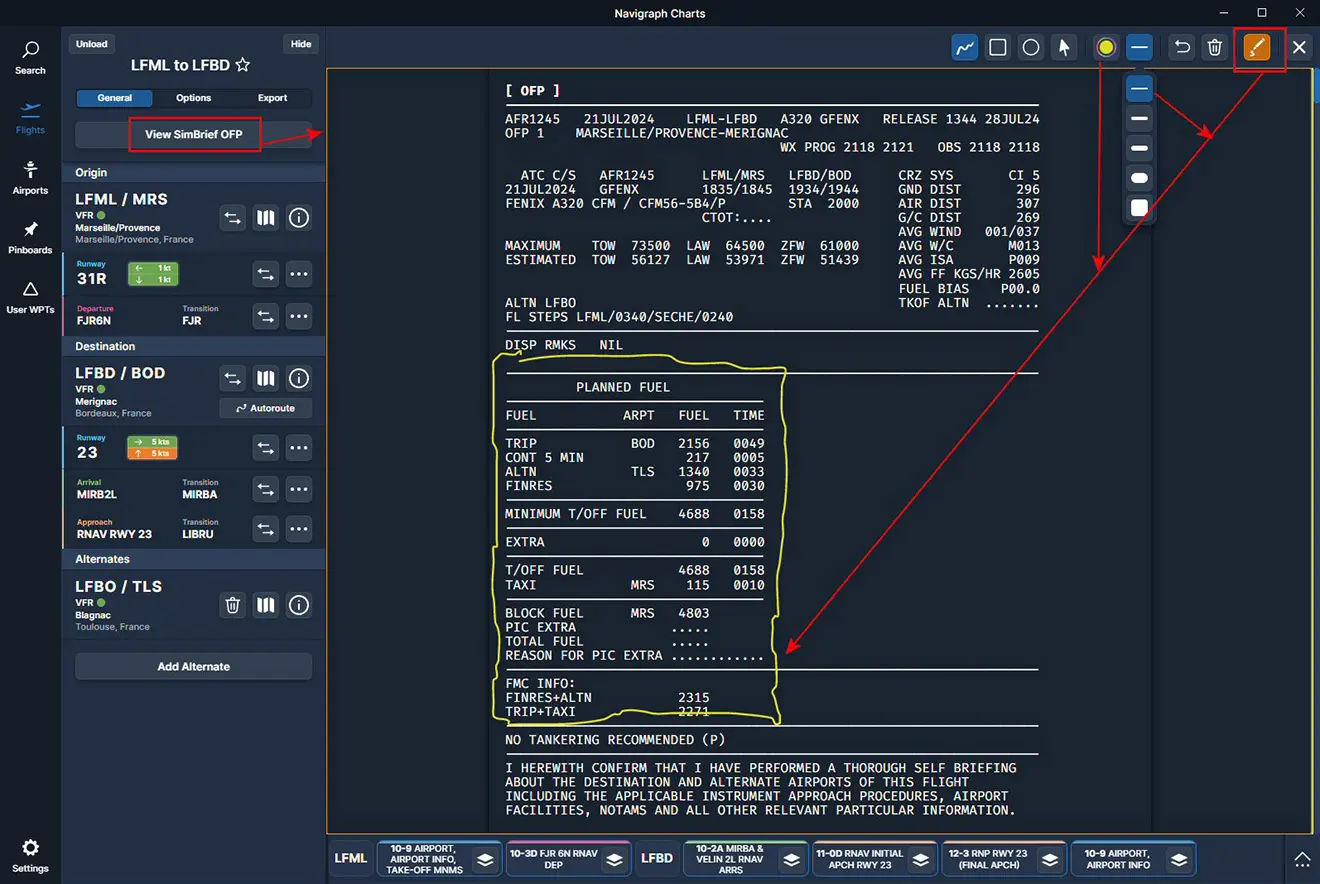
Task: Choose the fourth line thickness option
Action: click(1139, 178)
